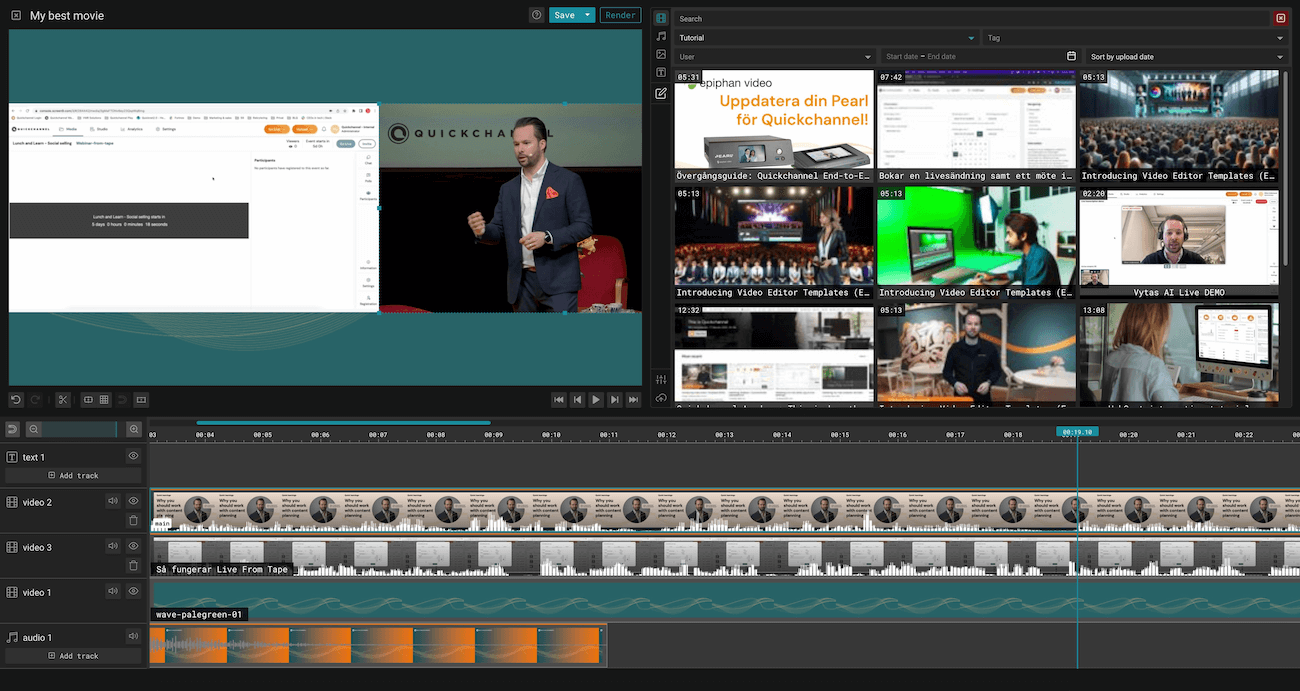Image resolution: width=1300 pixels, height=691 pixels.
Task: Click the cloud upload icon
Action: (661, 398)
